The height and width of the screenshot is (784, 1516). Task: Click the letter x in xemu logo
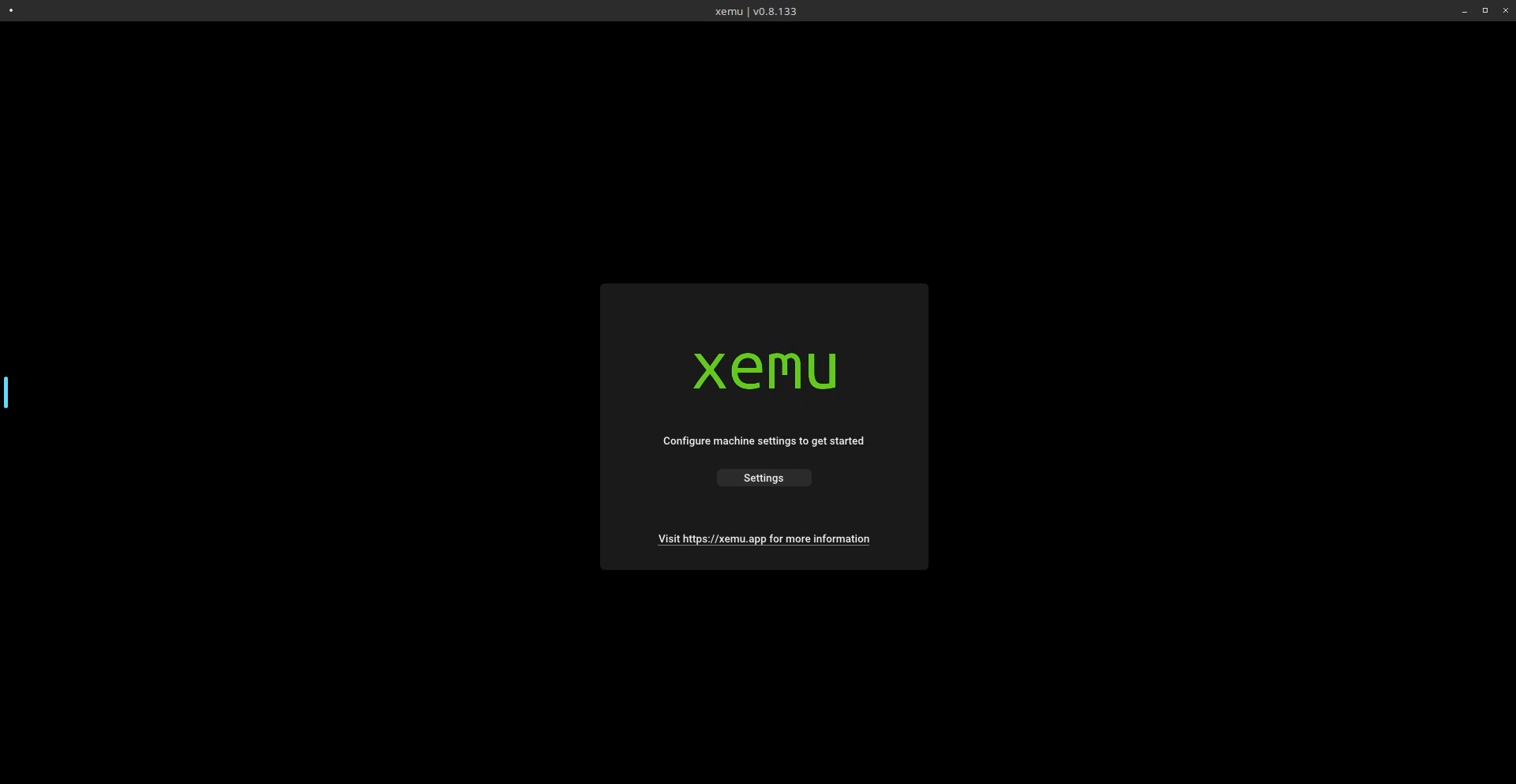709,371
